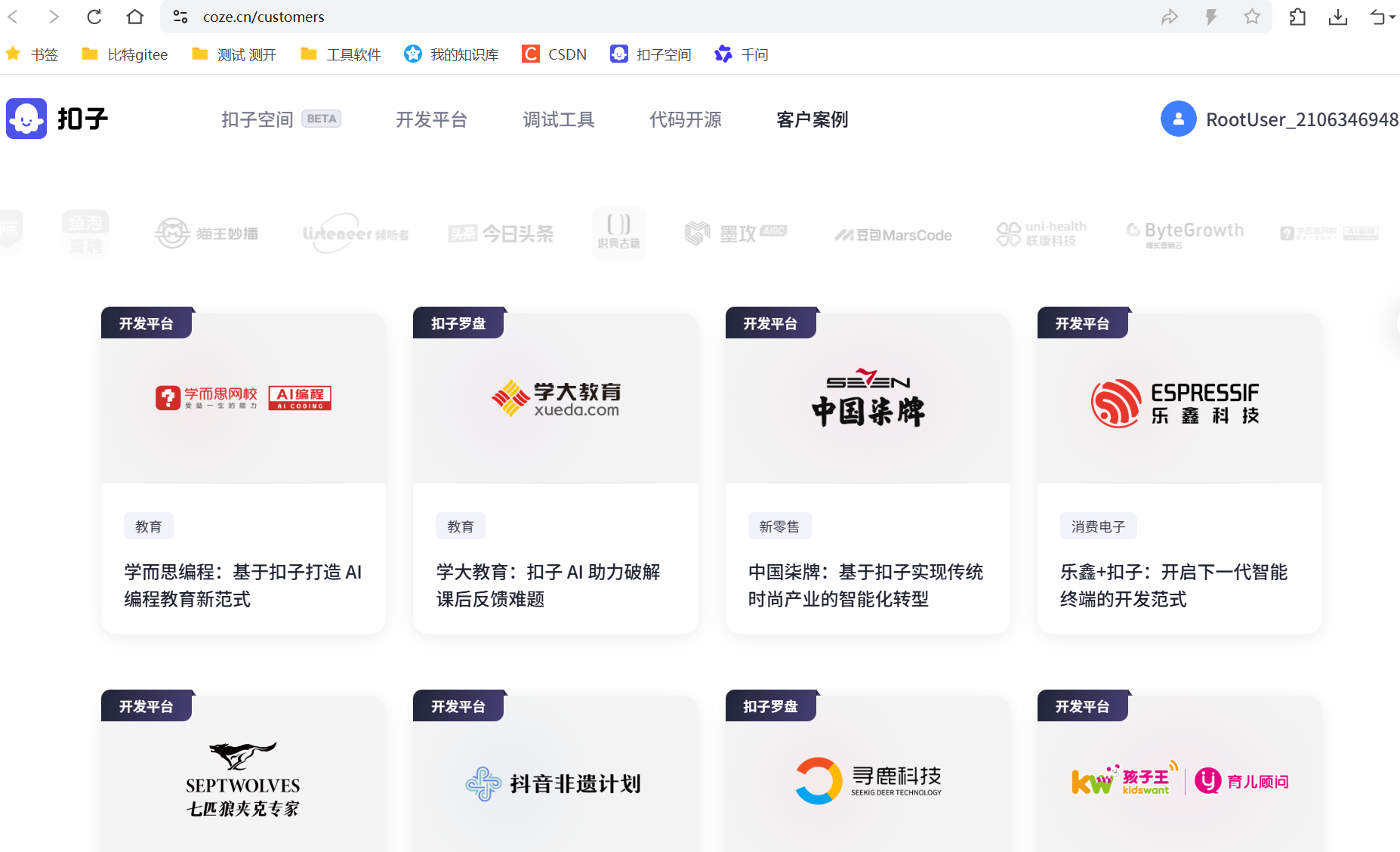Image resolution: width=1400 pixels, height=852 pixels.
Task: Open site info icon in address bar
Action: [180, 17]
